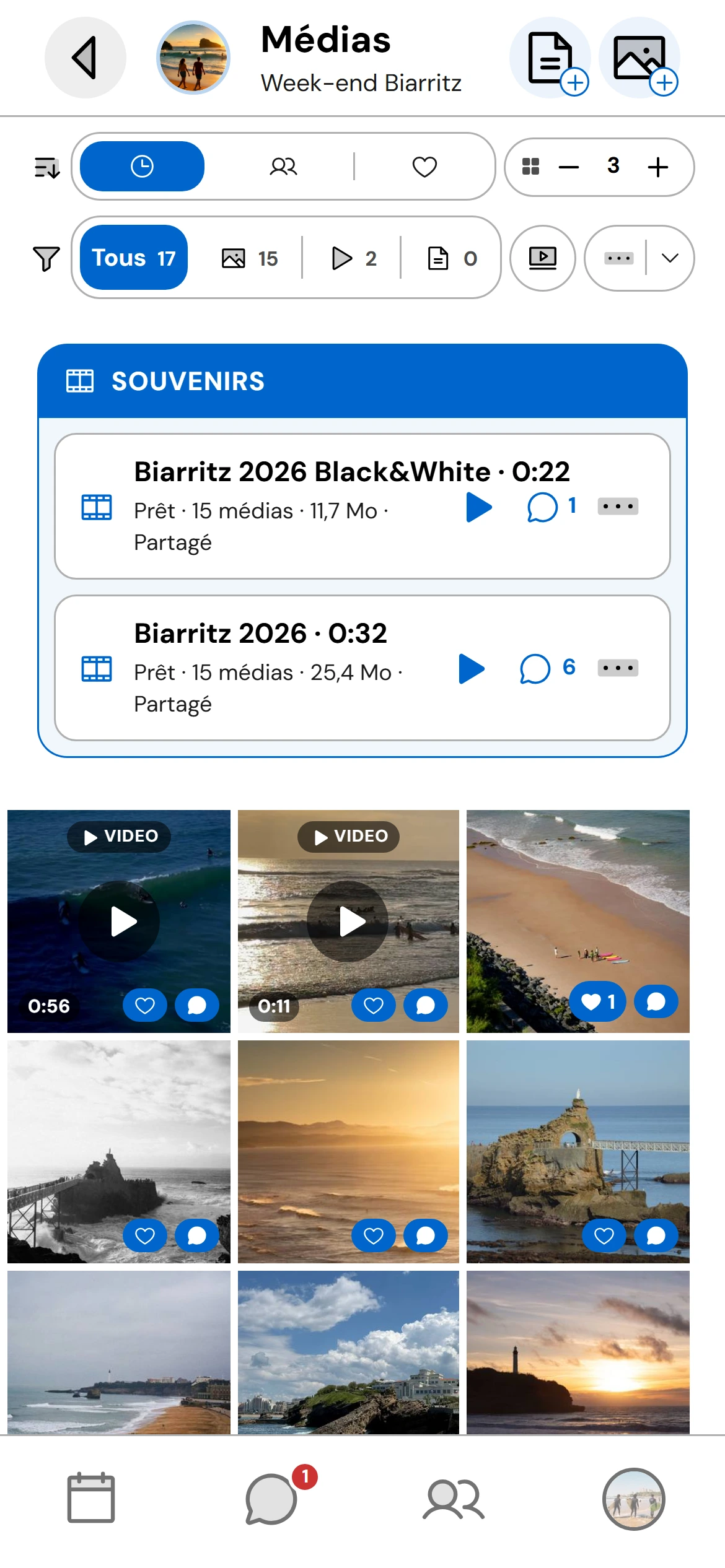725x1568 pixels.
Task: Click the SOUVENIRS section header
Action: click(362, 381)
